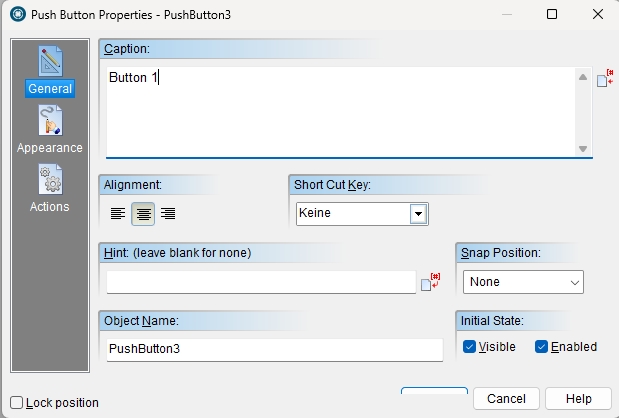The height and width of the screenshot is (418, 619).
Task: Open the Actions settings page
Action: pos(50,189)
